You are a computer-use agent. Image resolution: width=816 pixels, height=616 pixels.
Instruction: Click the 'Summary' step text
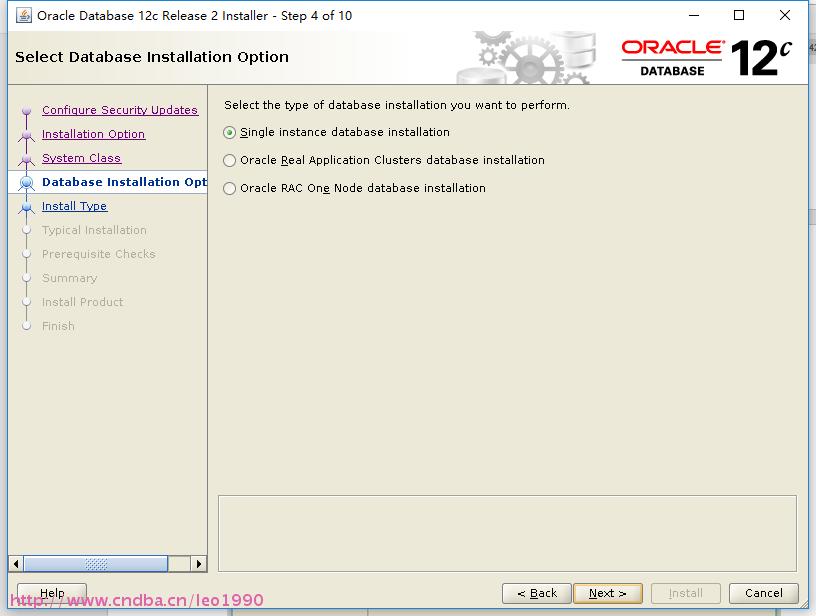tap(69, 278)
